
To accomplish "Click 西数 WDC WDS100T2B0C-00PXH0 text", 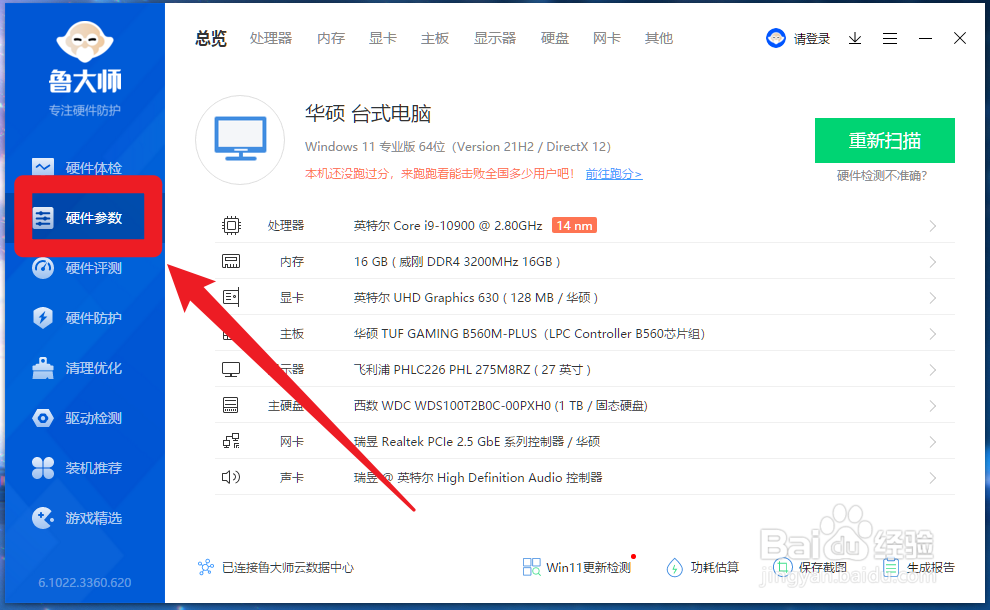I will 501,405.
